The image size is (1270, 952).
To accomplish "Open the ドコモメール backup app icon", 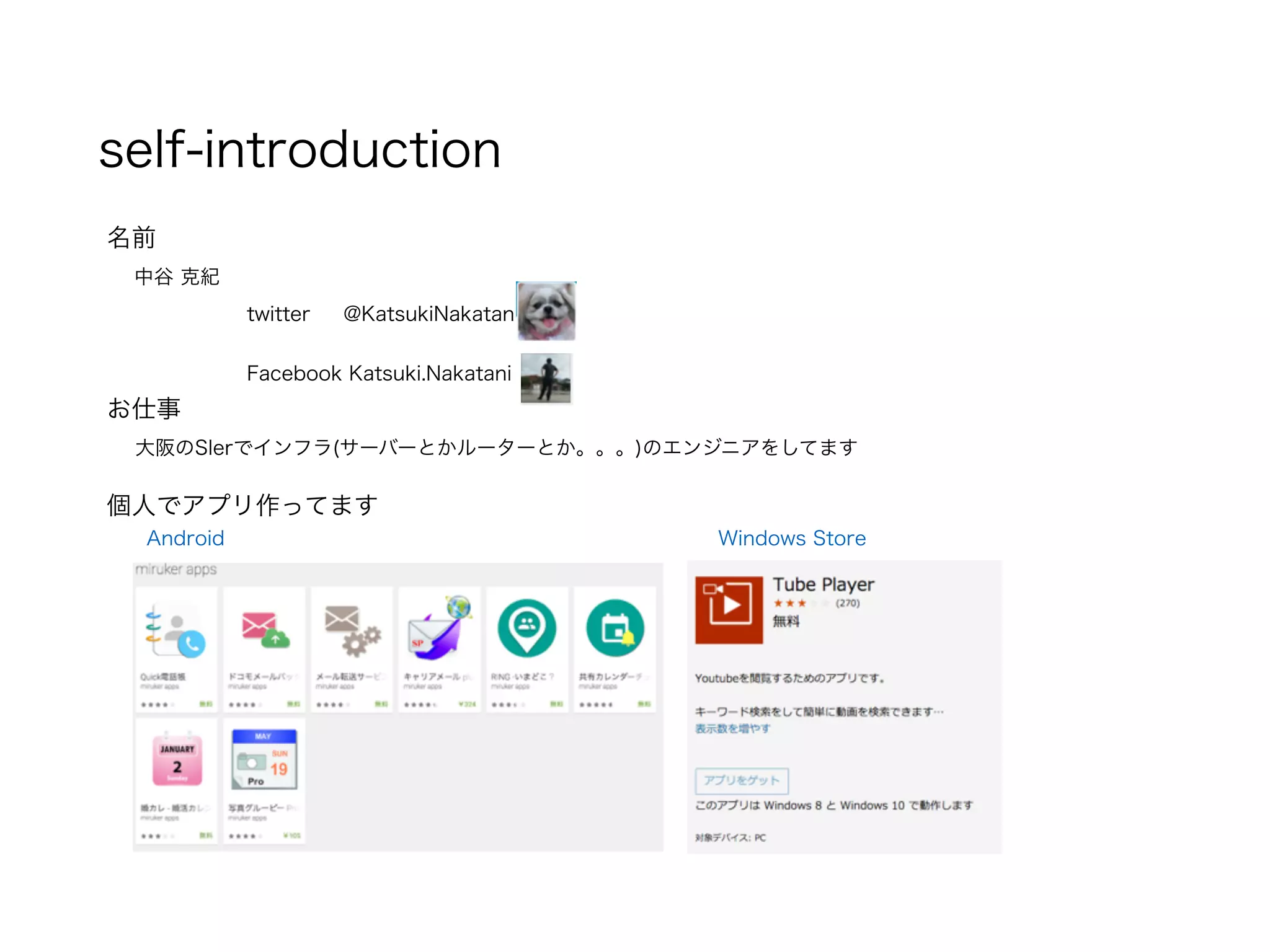I will (265, 630).
